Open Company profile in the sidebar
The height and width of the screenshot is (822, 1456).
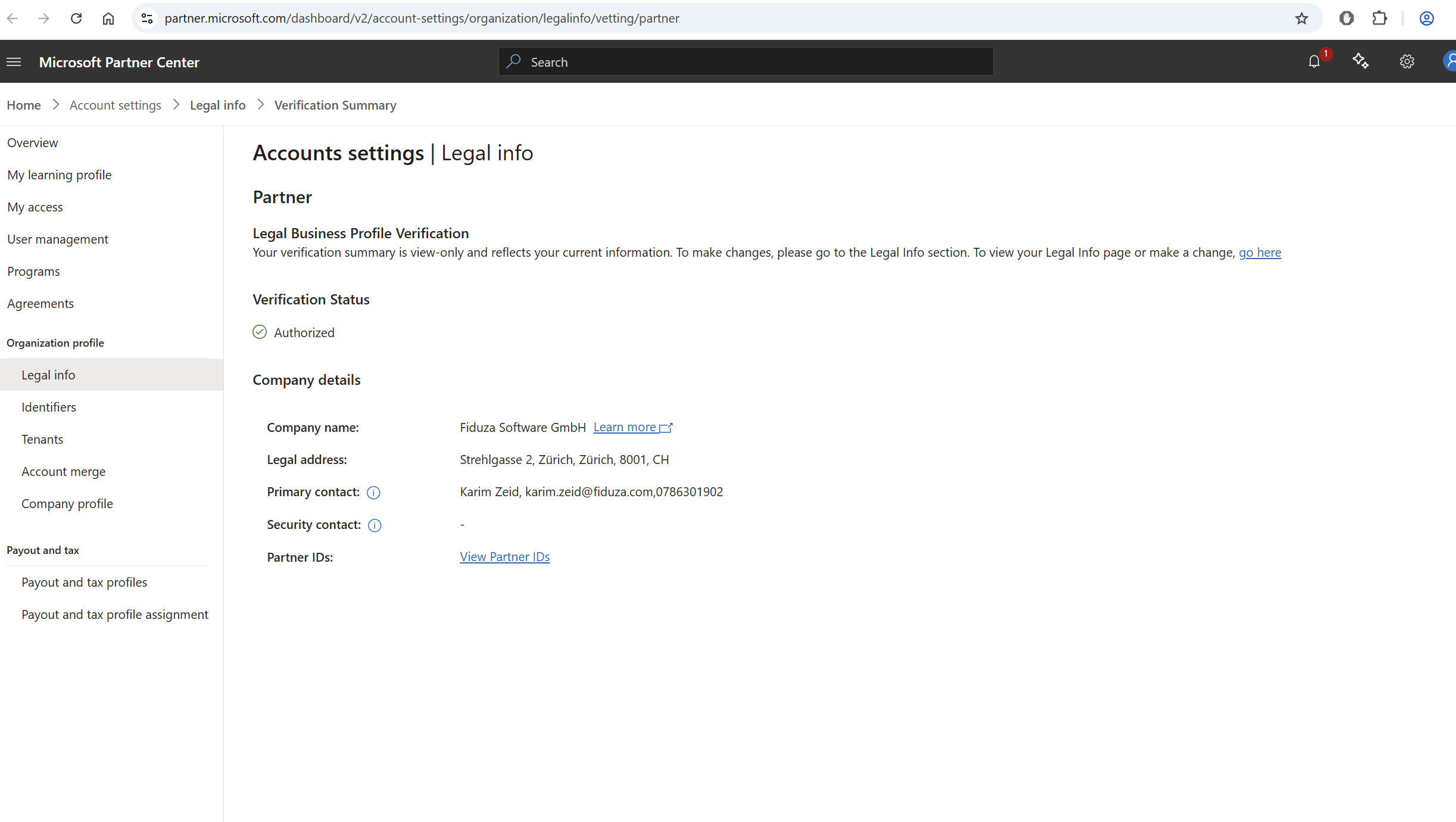pos(67,503)
